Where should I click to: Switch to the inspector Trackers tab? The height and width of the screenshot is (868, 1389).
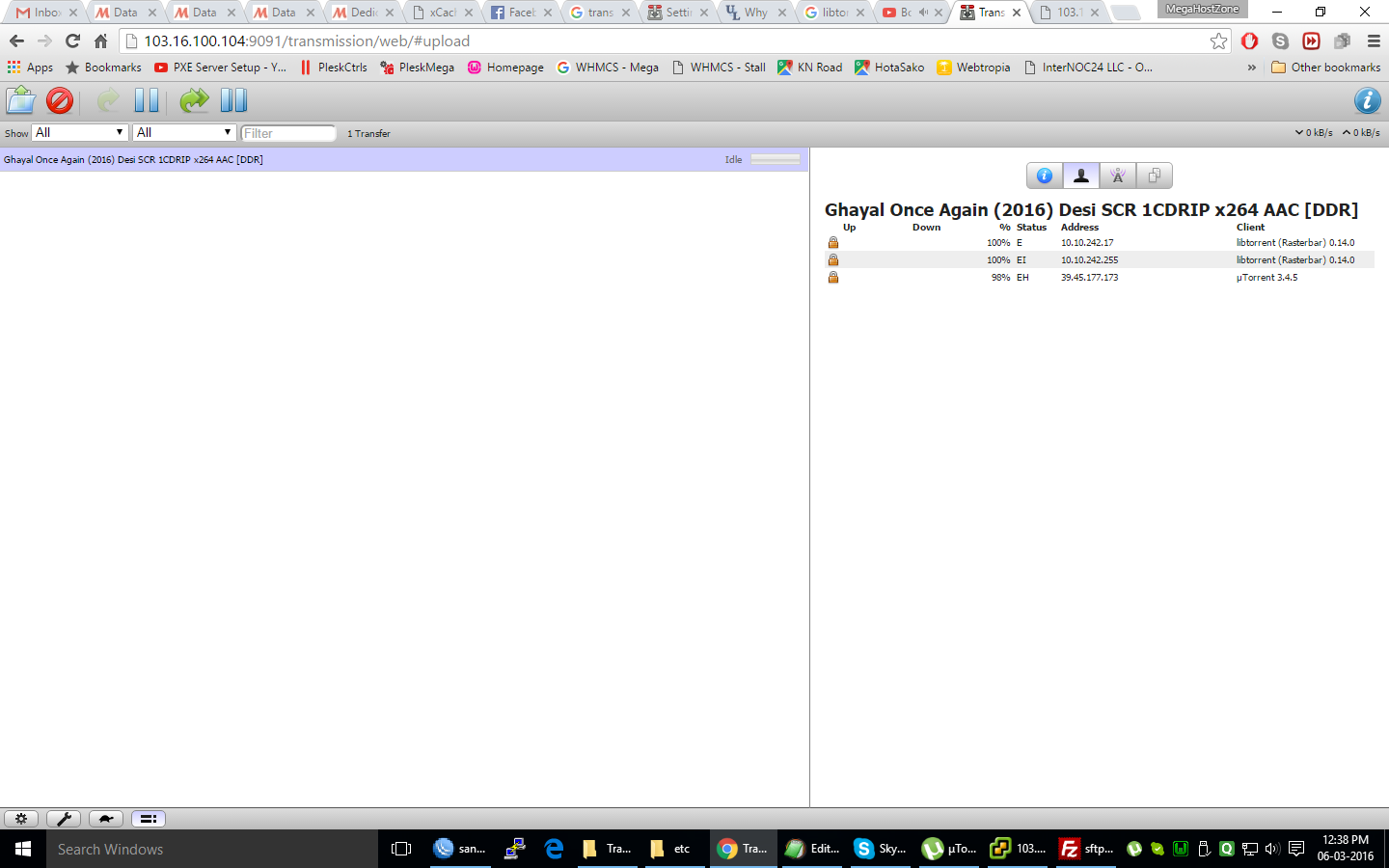click(x=1118, y=176)
